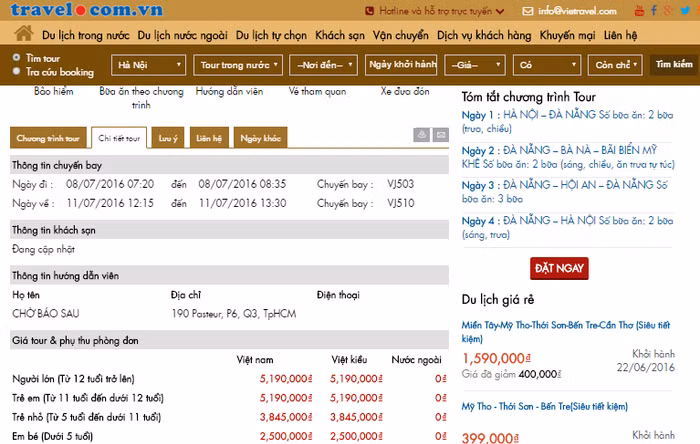Open the Hà Nội departure dropdown
Image resolution: width=700 pixels, height=444 pixels.
tap(149, 65)
